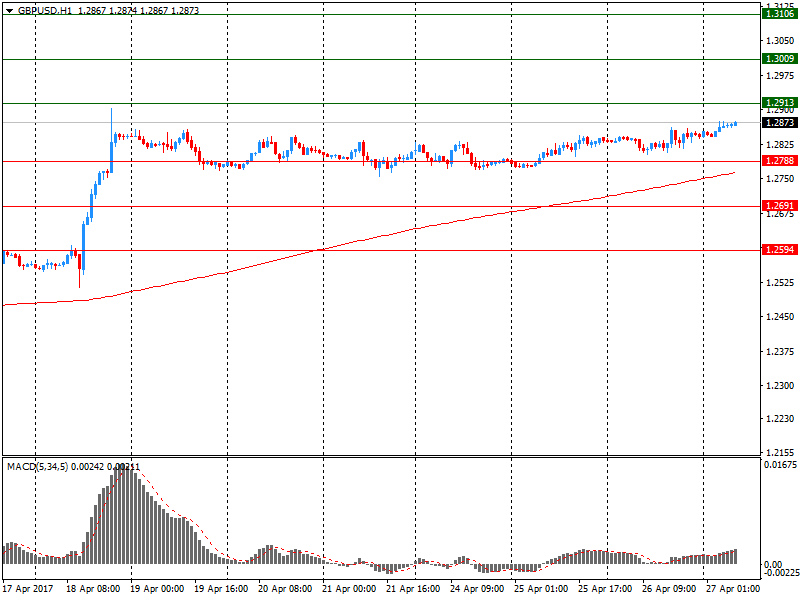The image size is (800, 600).
Task: Click the 1.2450 price axis value
Action: 780,317
